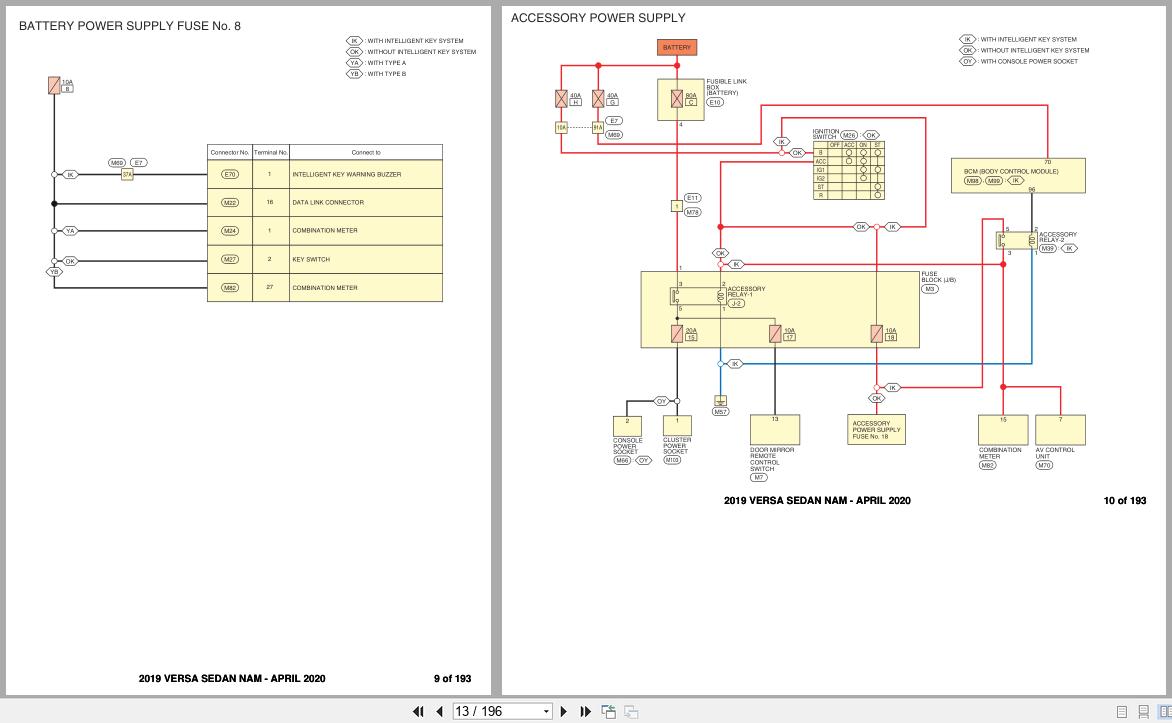Click the E70 connector label in the table
Screen dimensions: 1172x723
pyautogui.click(x=229, y=174)
